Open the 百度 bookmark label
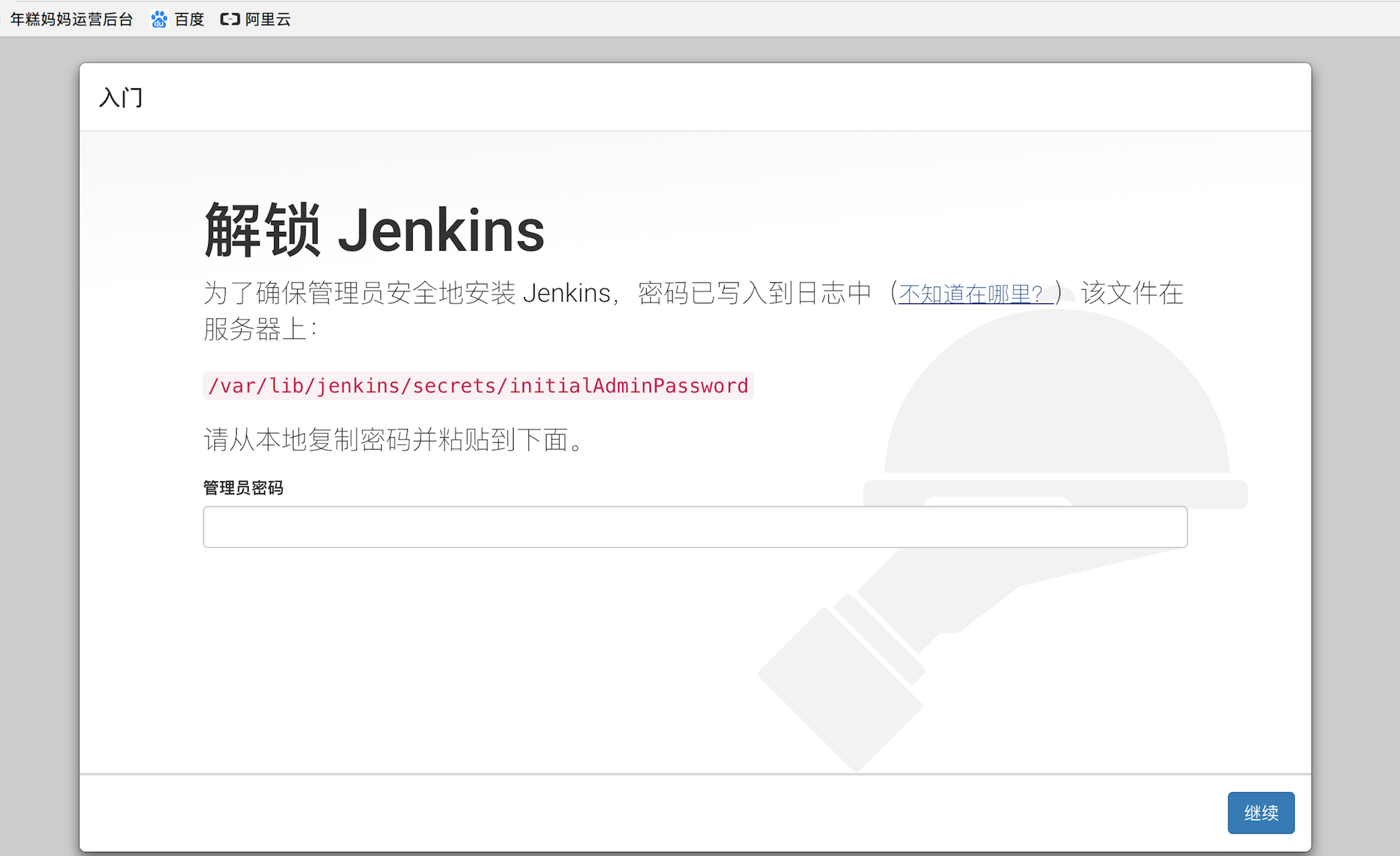This screenshot has width=1400, height=856. (189, 19)
